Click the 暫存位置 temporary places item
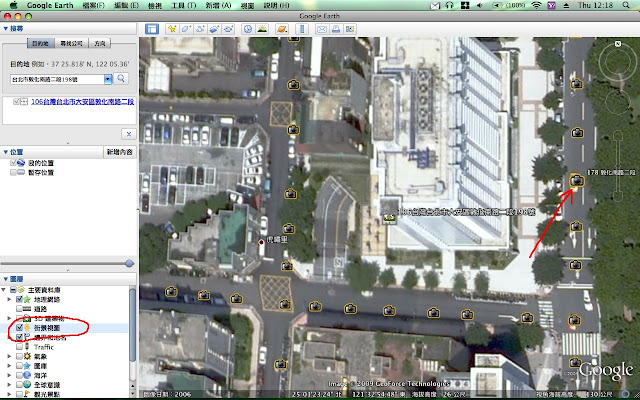Image resolution: width=640 pixels, height=400 pixels. [41, 172]
